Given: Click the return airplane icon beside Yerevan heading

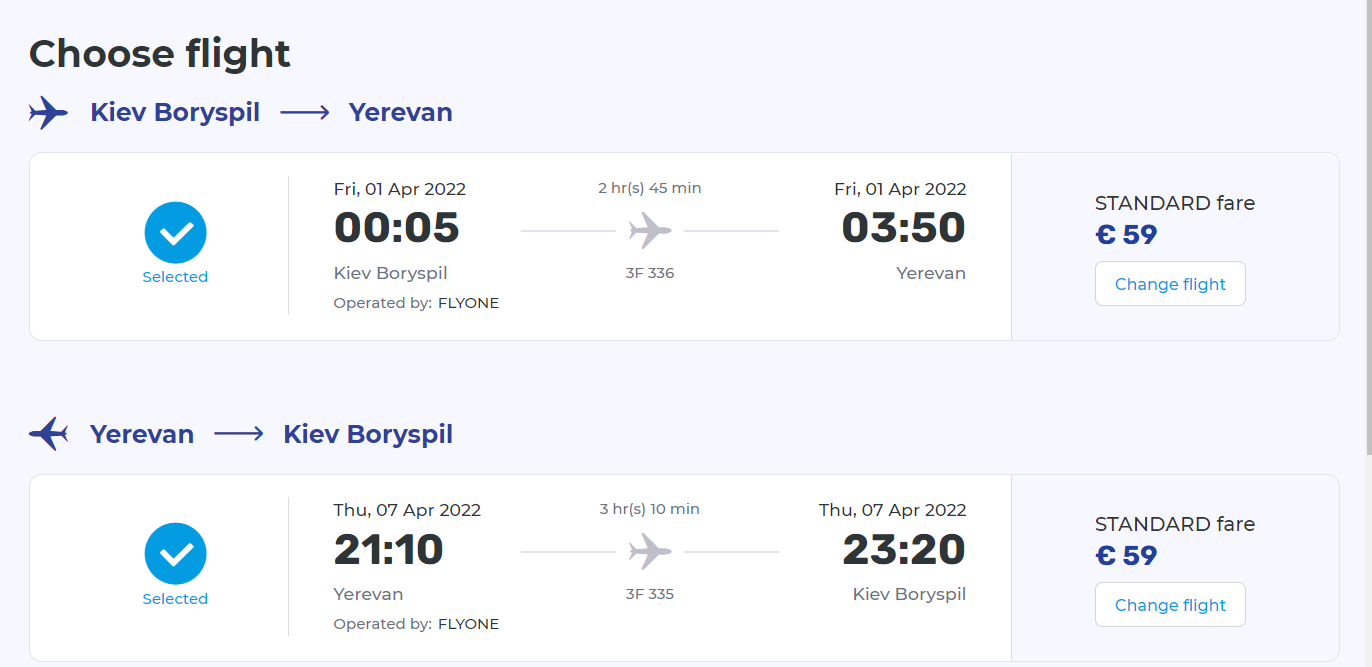Looking at the screenshot, I should pos(48,434).
